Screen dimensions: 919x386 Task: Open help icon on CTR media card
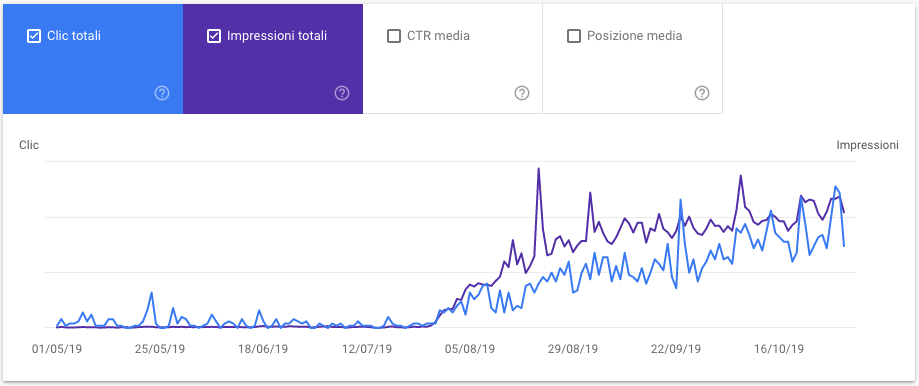pos(522,93)
